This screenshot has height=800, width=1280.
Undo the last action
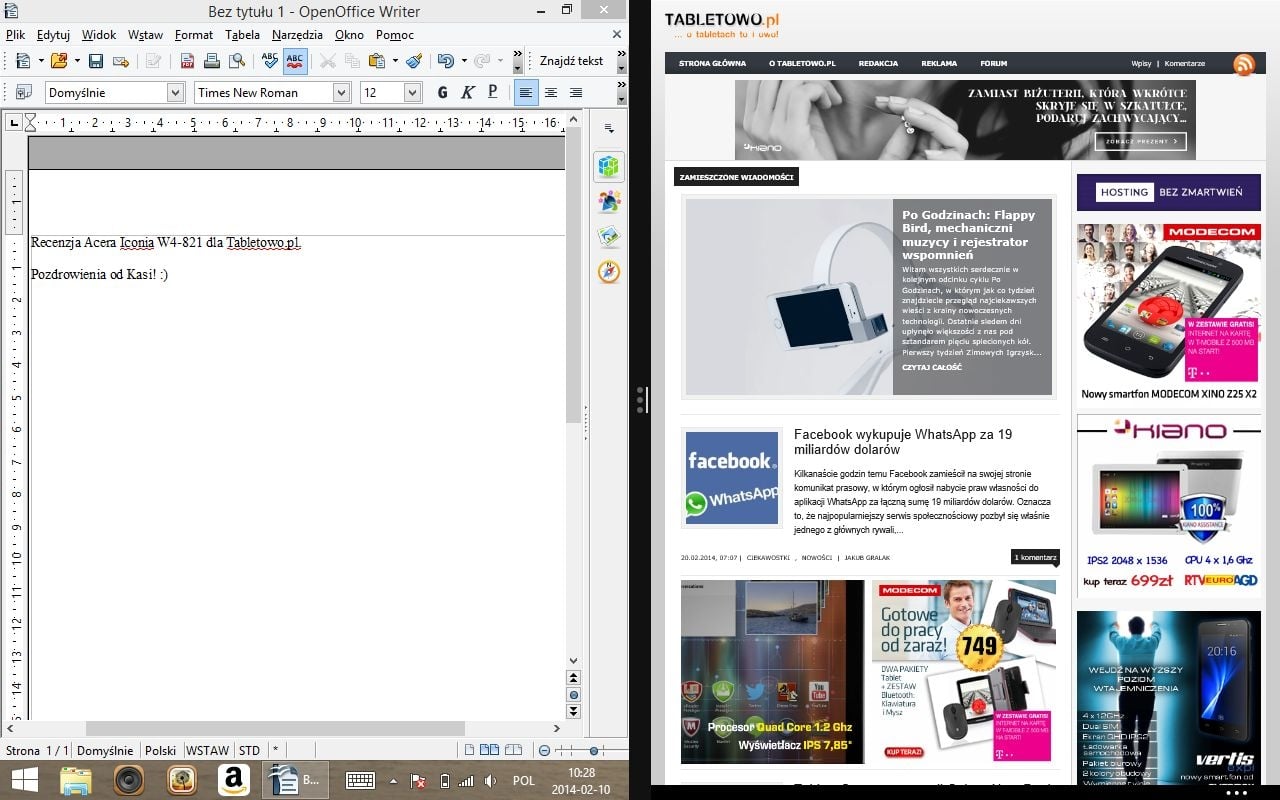coord(445,61)
